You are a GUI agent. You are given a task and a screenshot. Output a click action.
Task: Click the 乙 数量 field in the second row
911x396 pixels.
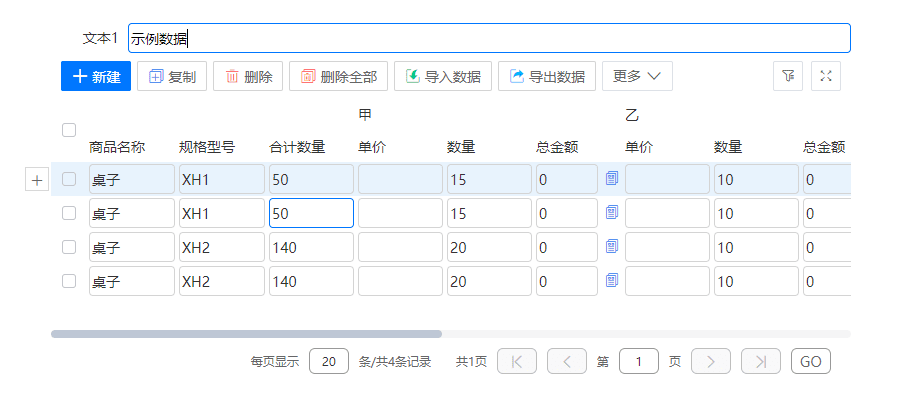coord(756,213)
